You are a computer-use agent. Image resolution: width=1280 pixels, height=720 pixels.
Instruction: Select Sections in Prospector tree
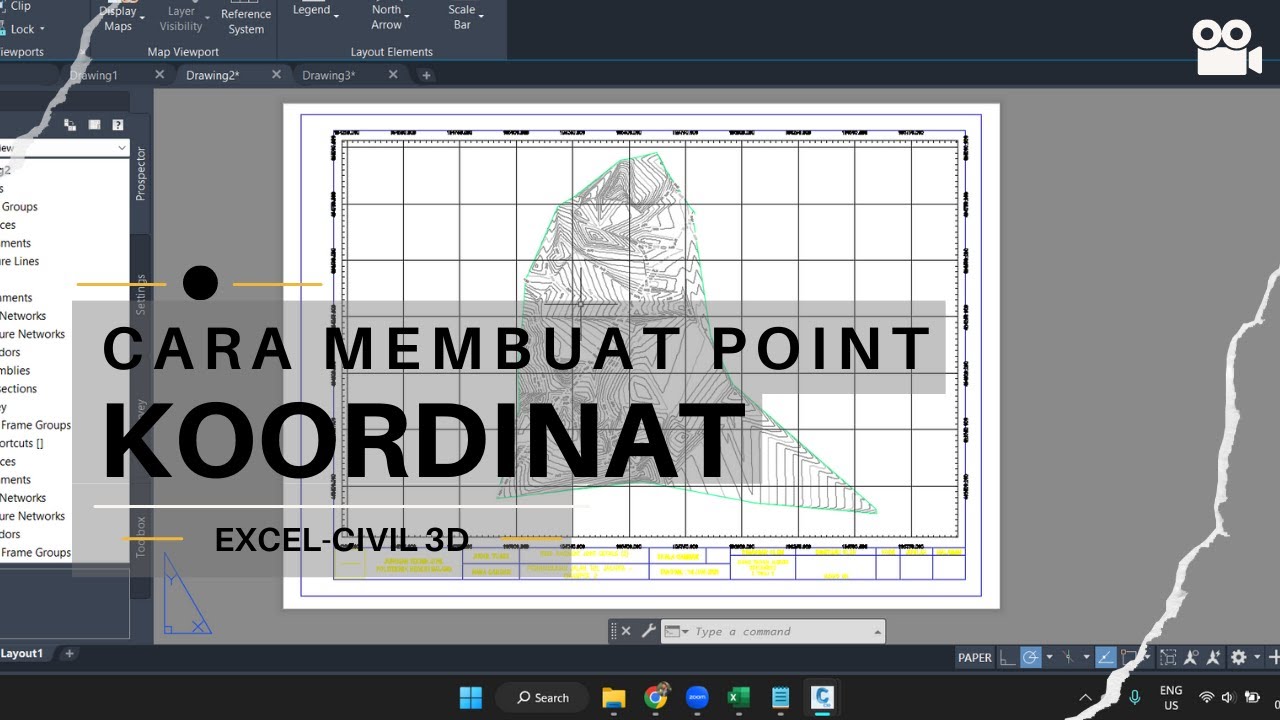(x=18, y=389)
